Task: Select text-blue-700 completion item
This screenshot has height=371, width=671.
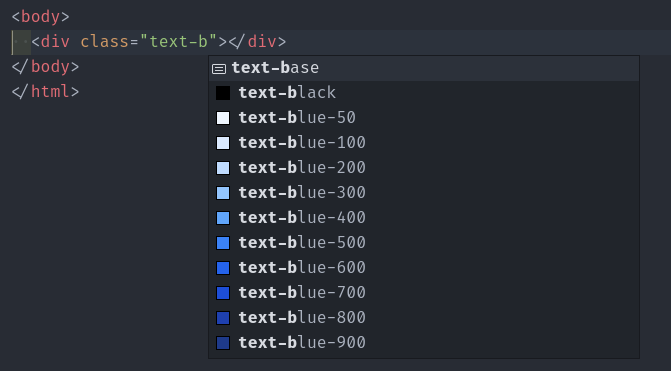Action: point(424,293)
